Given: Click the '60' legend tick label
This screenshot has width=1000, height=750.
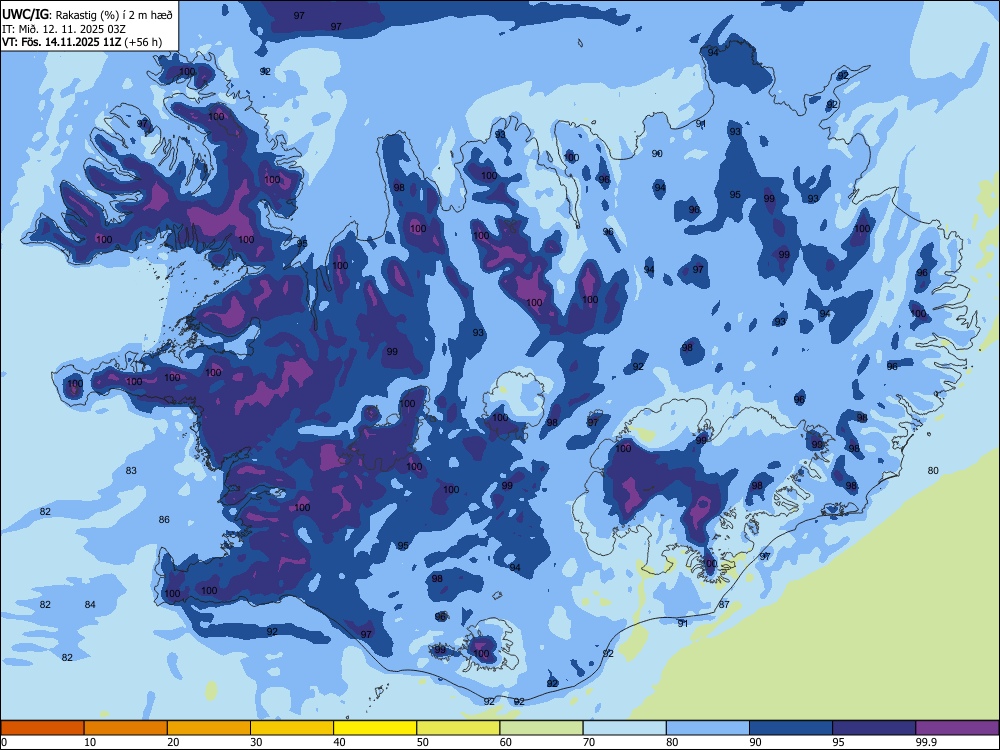Looking at the screenshot, I should click(x=506, y=742).
